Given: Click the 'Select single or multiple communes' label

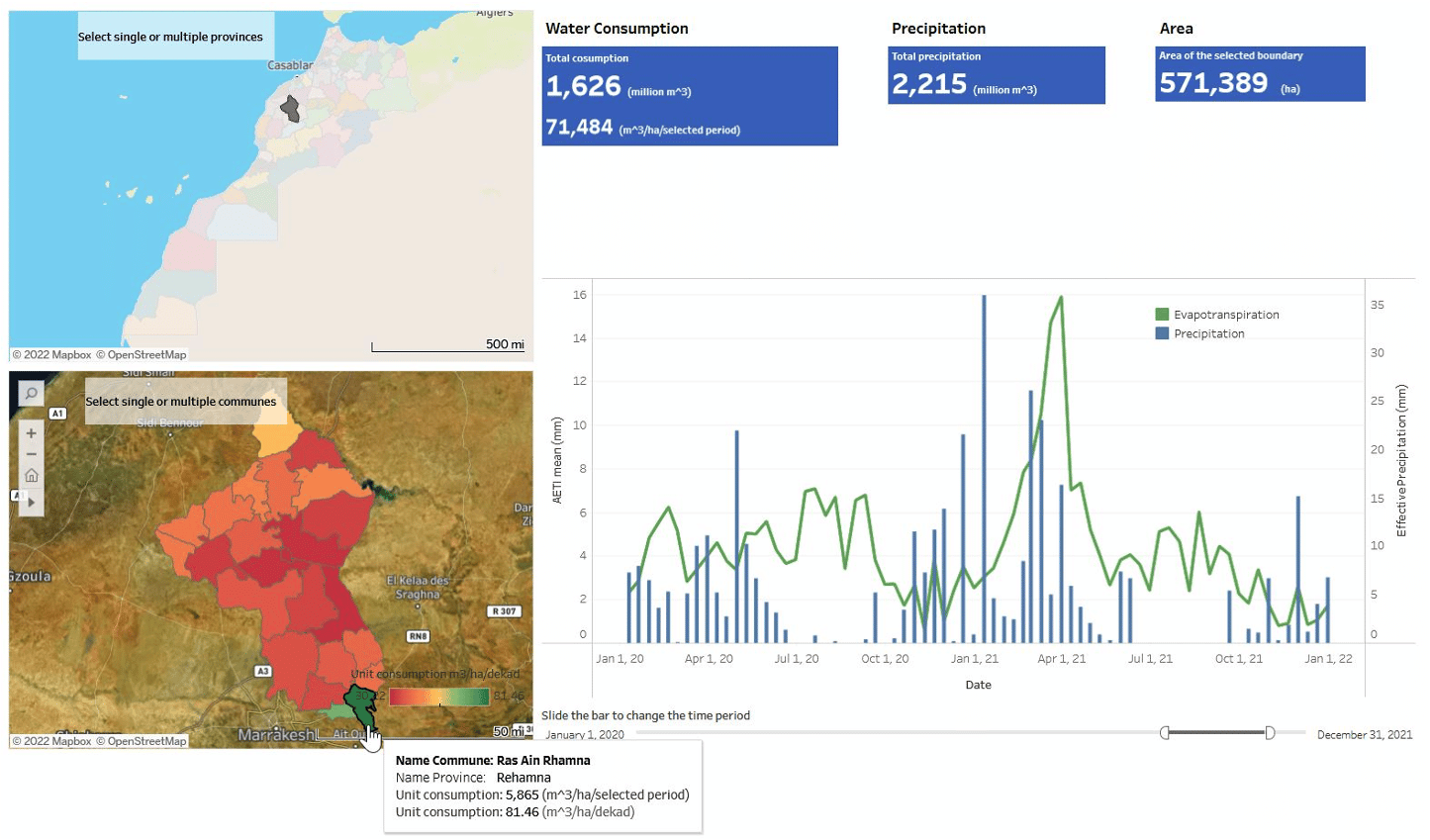Looking at the screenshot, I should 181,402.
